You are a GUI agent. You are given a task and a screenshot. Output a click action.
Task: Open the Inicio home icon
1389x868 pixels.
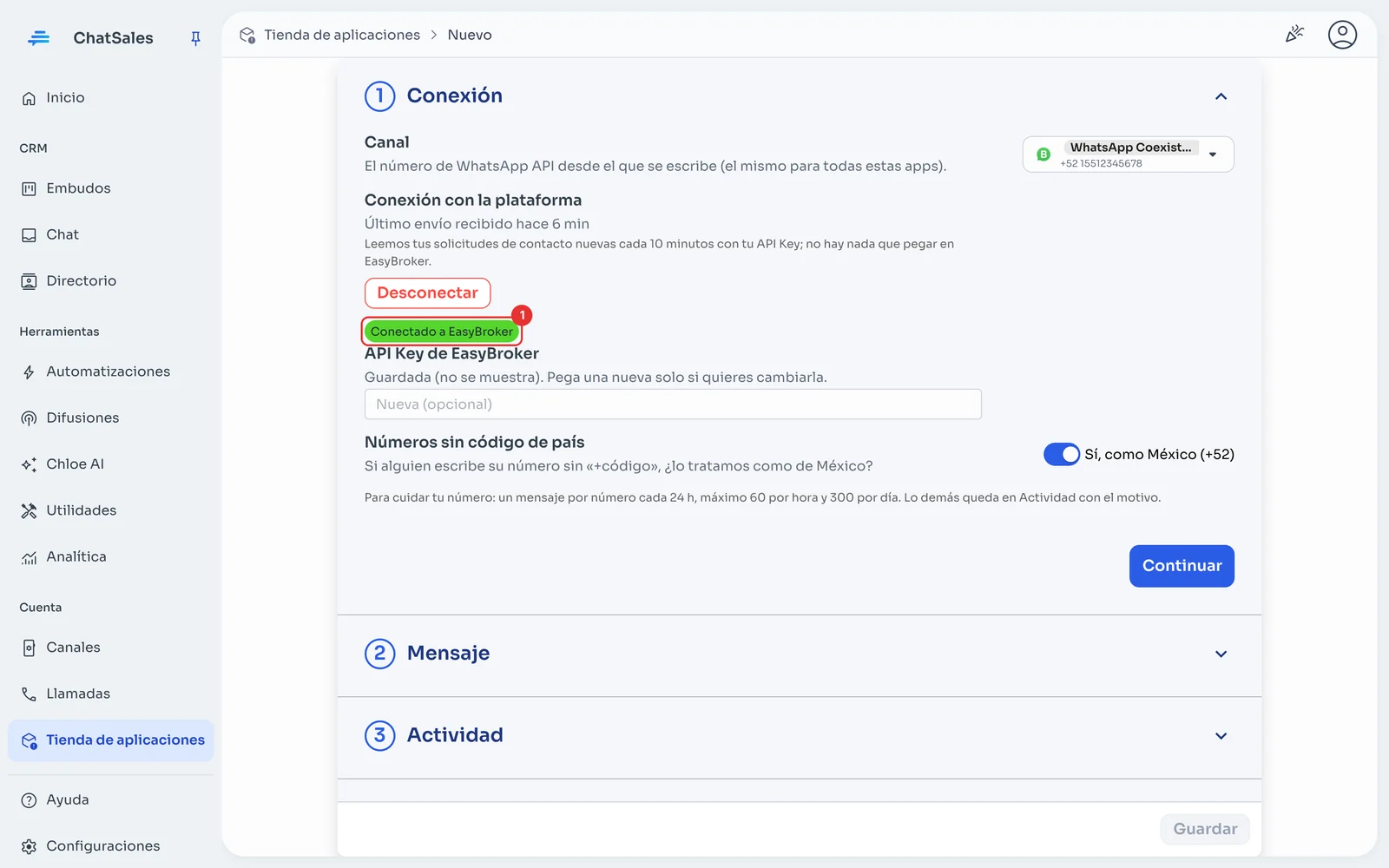click(x=29, y=98)
